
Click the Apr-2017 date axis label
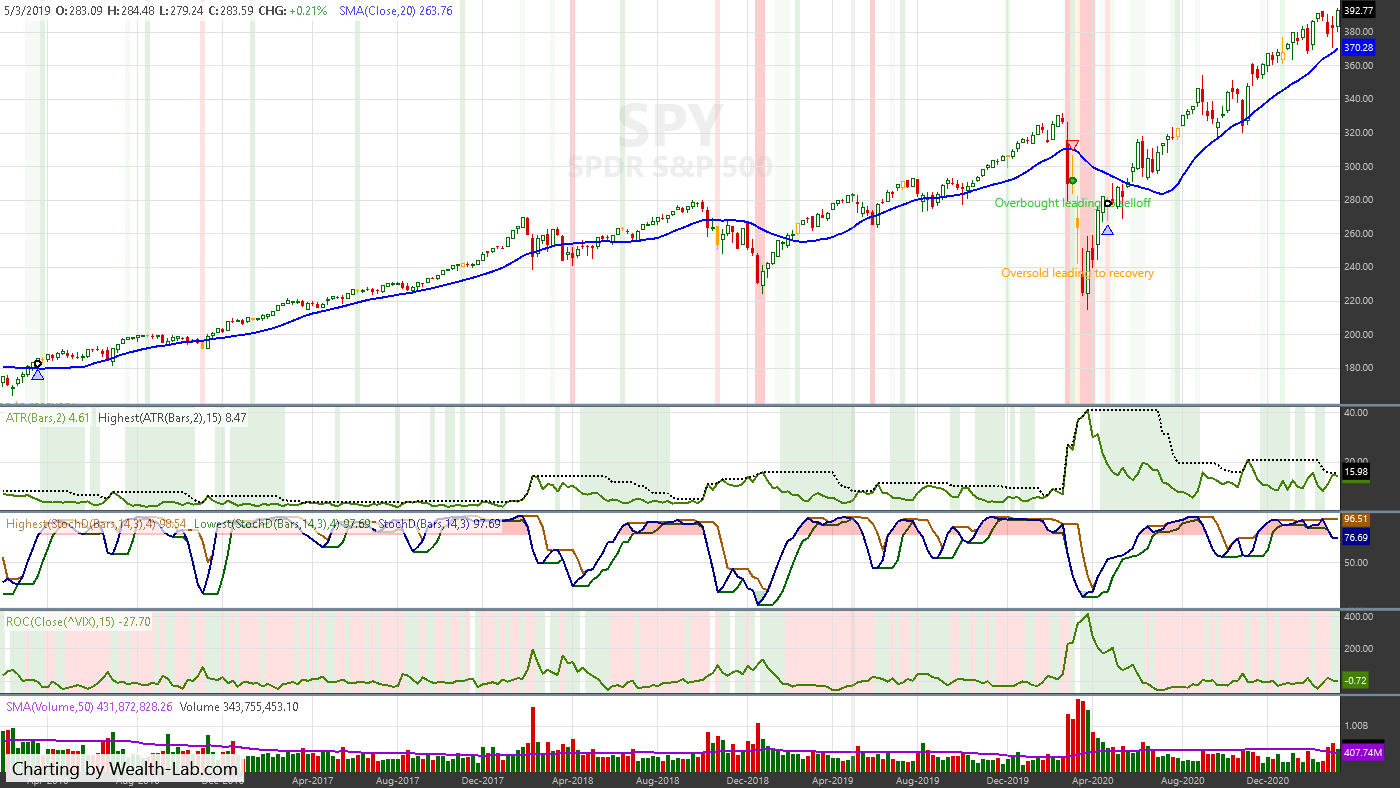point(312,779)
